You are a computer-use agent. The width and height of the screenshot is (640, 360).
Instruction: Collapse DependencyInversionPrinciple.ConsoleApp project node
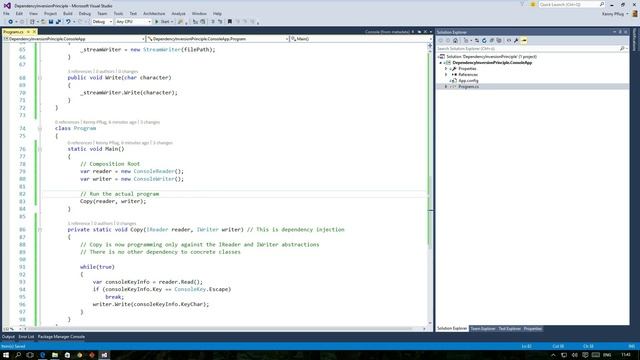[x=441, y=63]
